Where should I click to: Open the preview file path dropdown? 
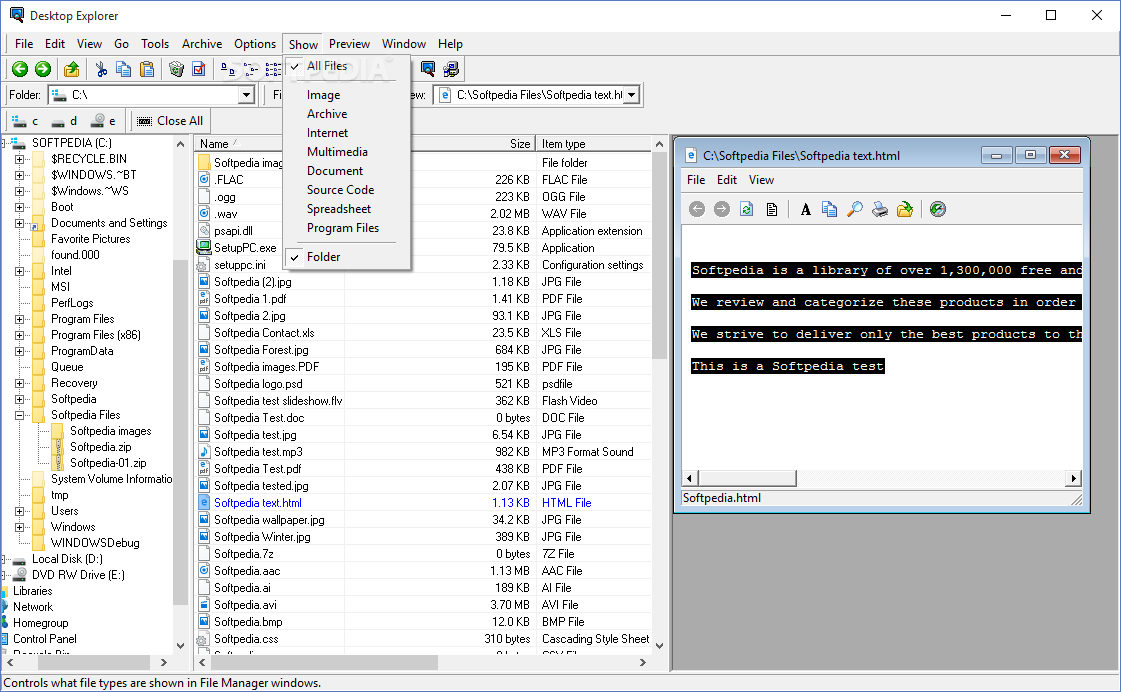[631, 94]
